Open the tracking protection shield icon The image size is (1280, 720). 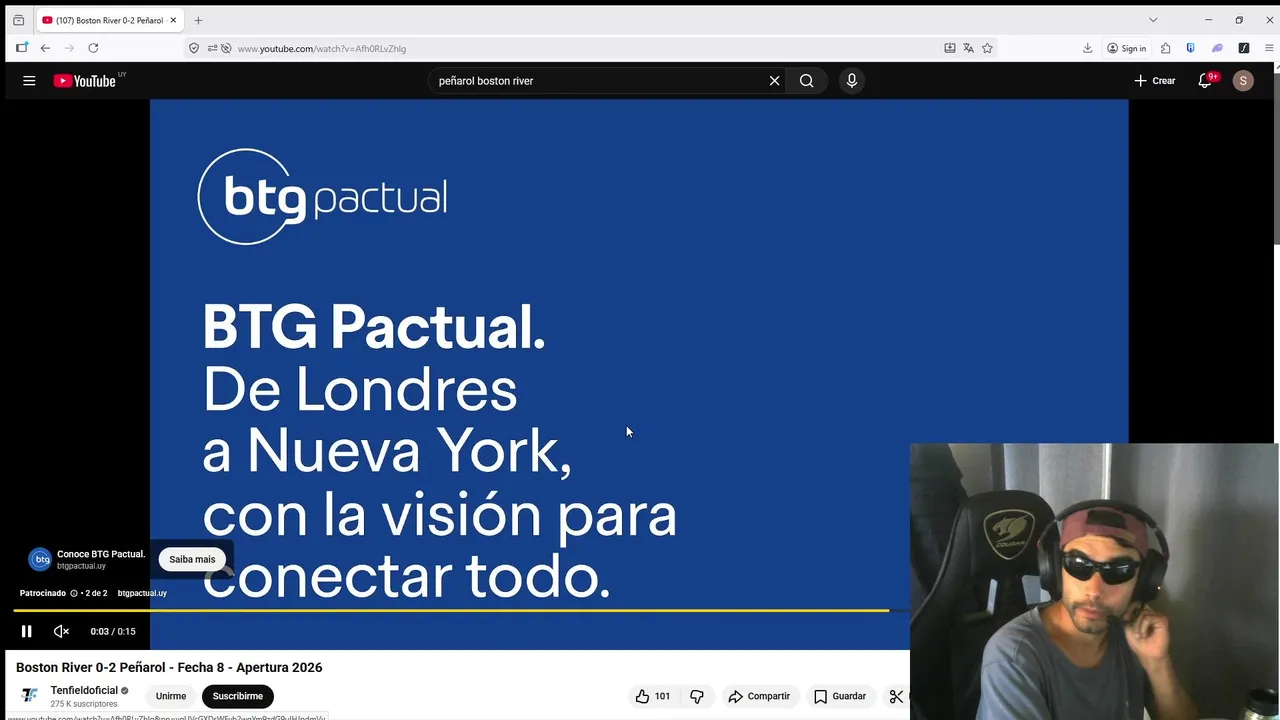194,48
